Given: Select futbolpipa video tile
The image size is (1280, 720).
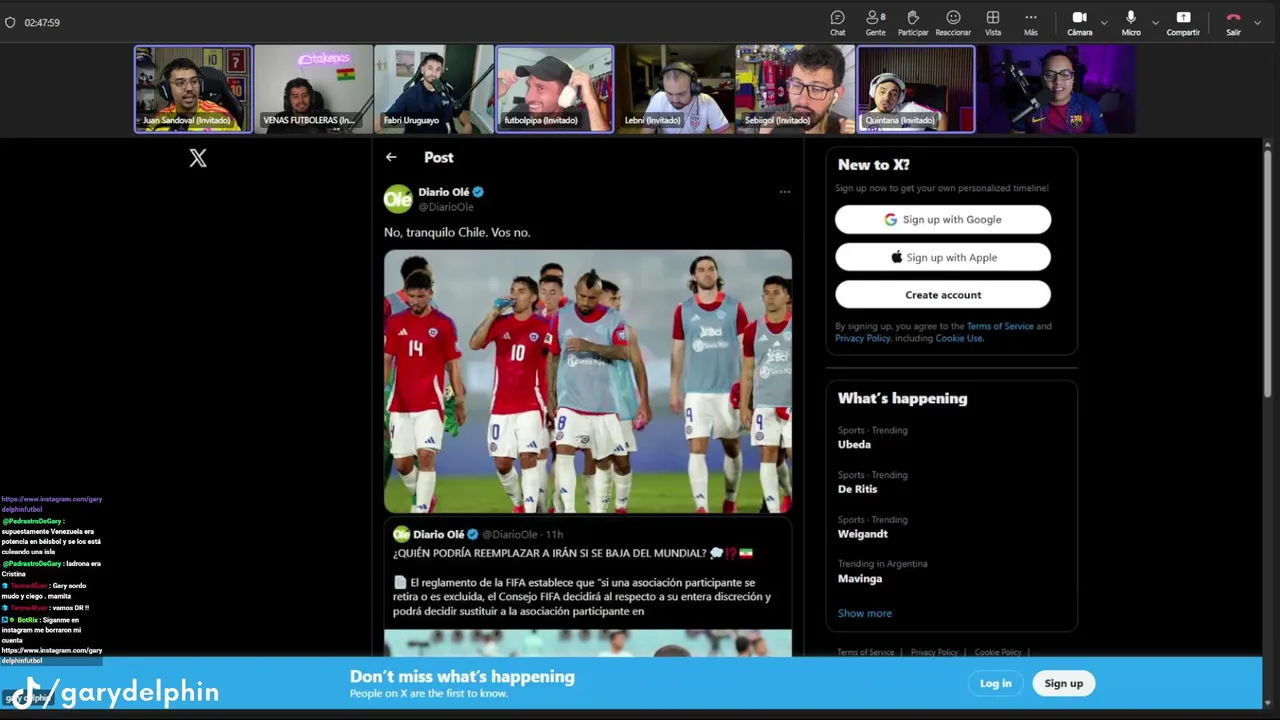Looking at the screenshot, I should (554, 89).
